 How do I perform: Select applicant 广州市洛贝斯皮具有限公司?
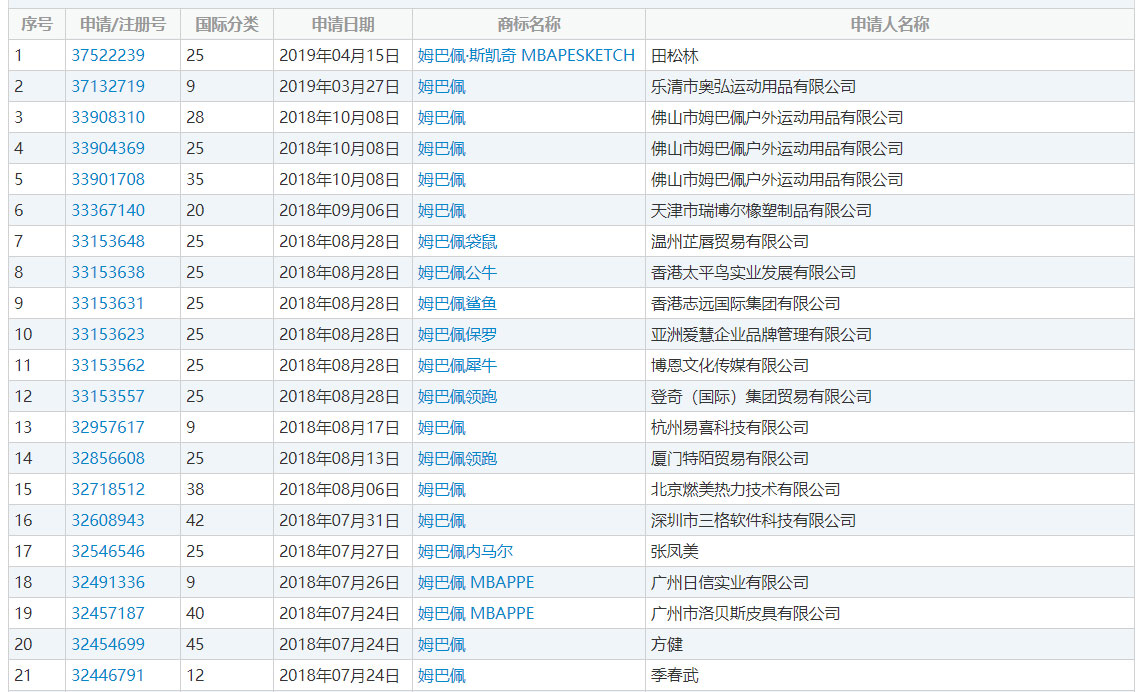tap(746, 613)
